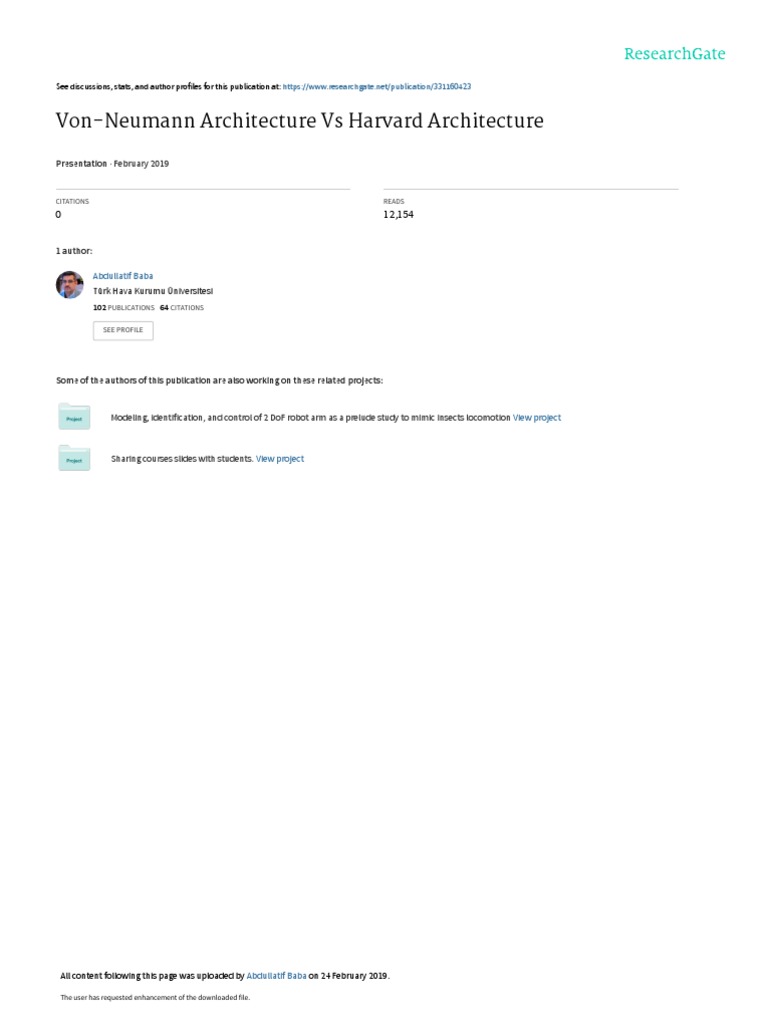
Task: Click the SEE PROFILE button
Action: 123,330
